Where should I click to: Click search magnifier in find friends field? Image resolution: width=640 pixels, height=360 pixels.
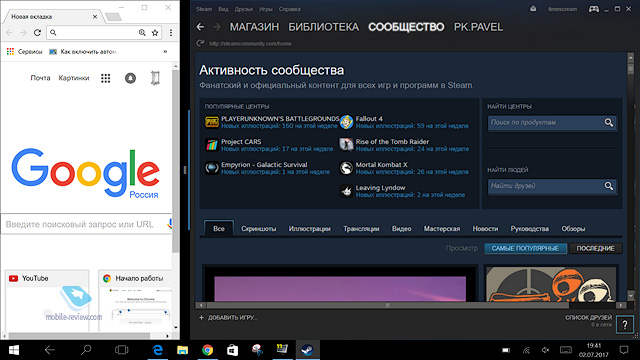click(609, 186)
